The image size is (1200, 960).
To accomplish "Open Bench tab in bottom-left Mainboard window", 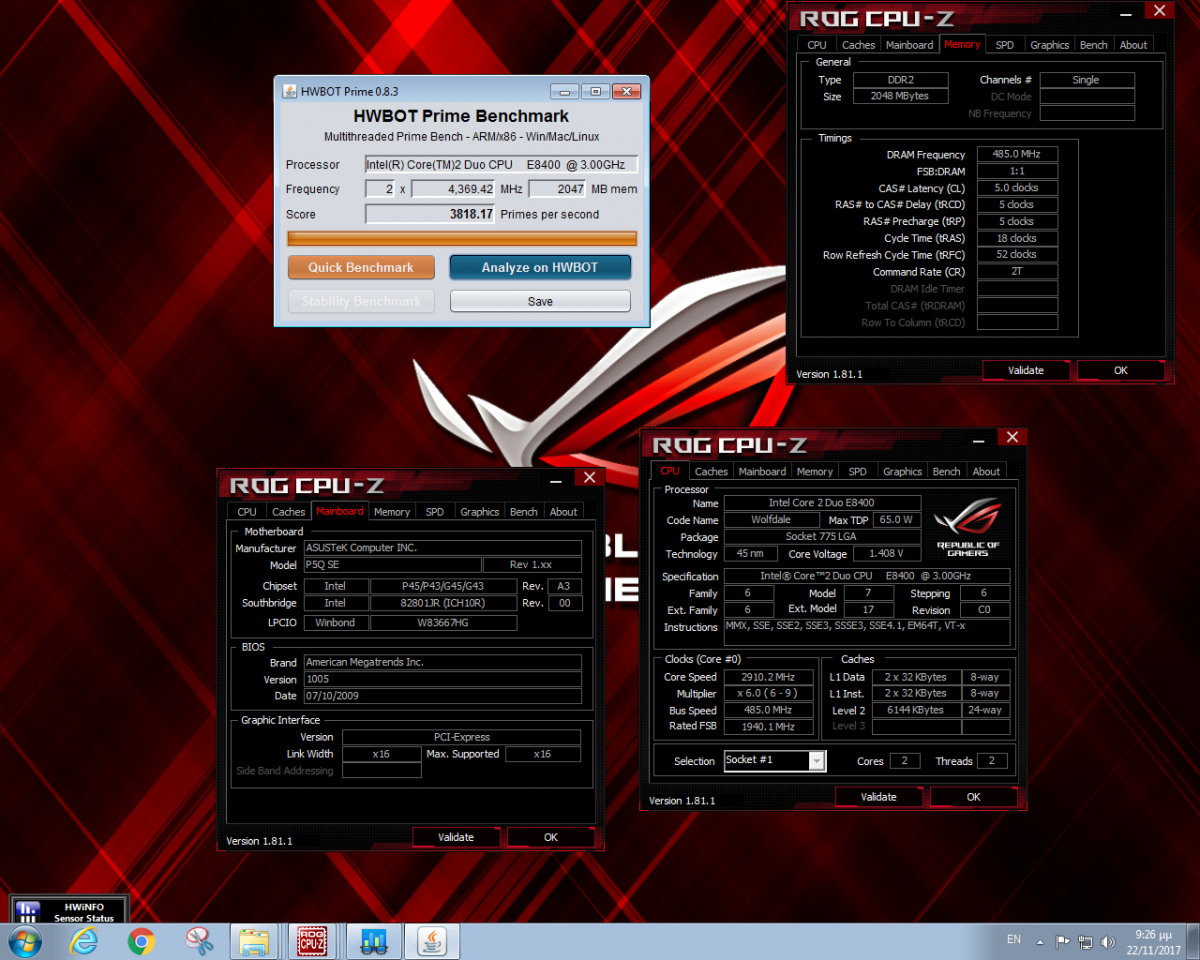I will pos(524,512).
